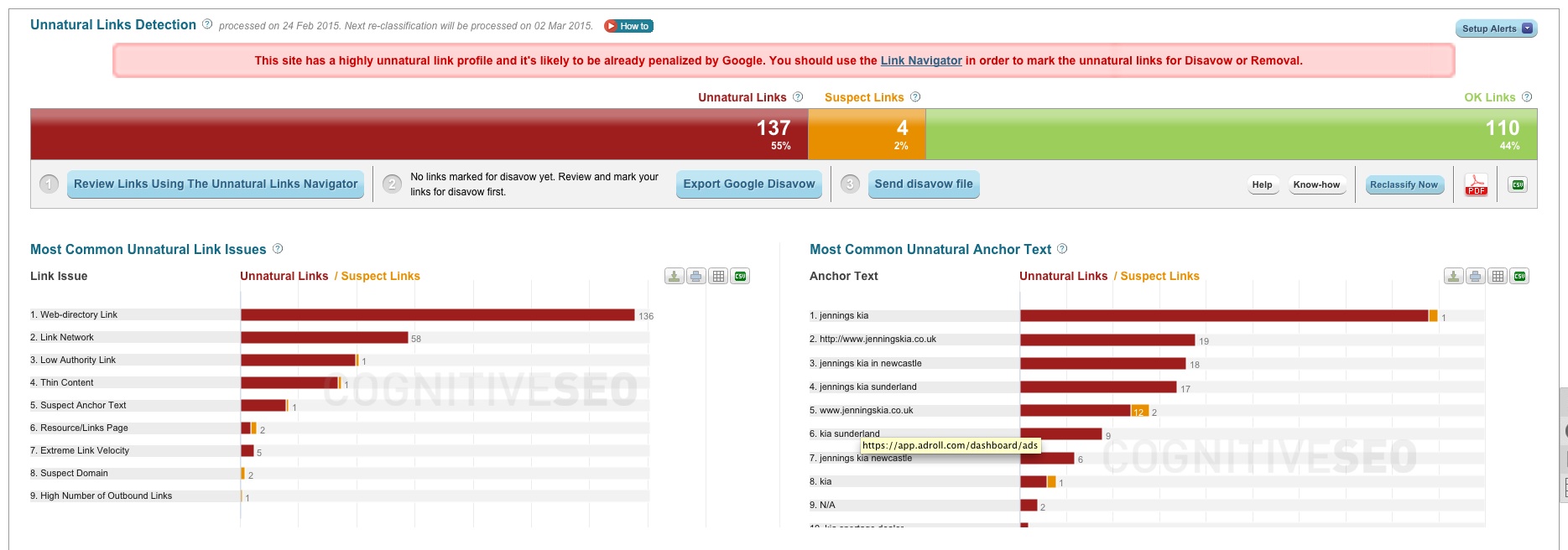Image resolution: width=1568 pixels, height=550 pixels.
Task: Download the Unnatural Anchor Text chart
Action: [x=1453, y=277]
